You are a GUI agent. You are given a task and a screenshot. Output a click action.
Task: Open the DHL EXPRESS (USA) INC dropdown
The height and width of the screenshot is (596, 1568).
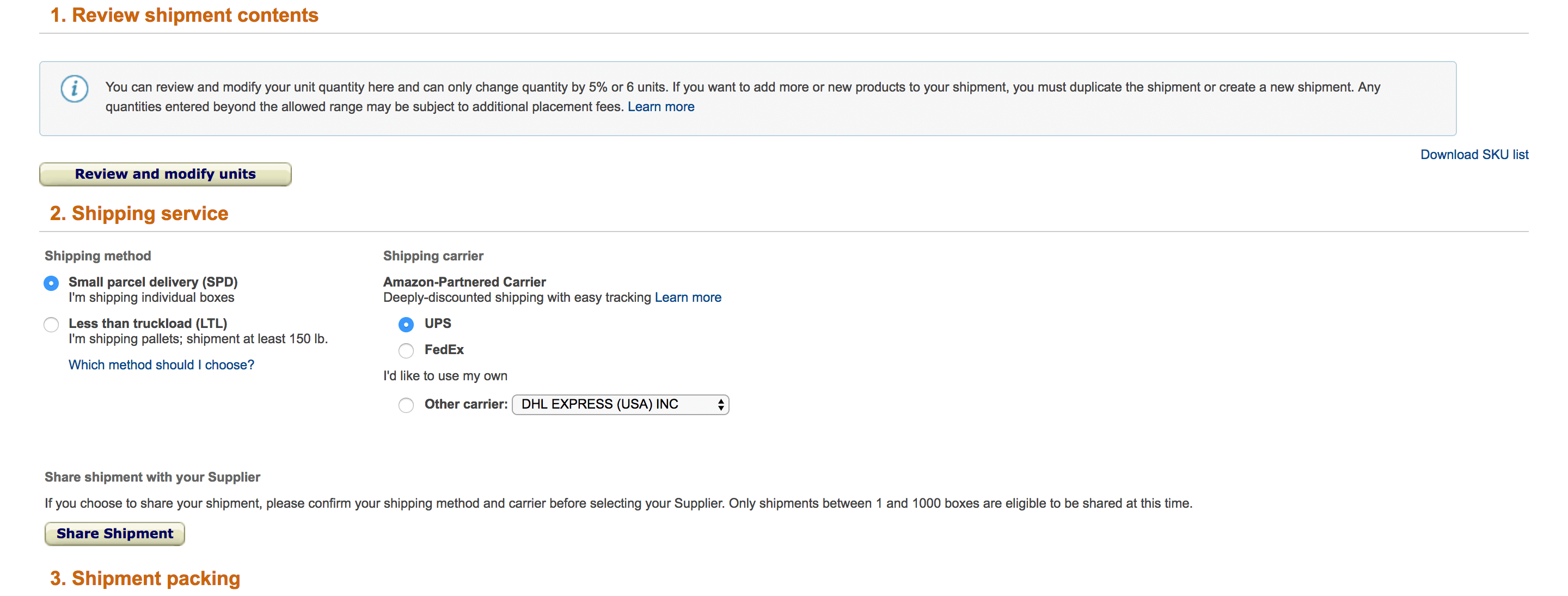point(615,405)
